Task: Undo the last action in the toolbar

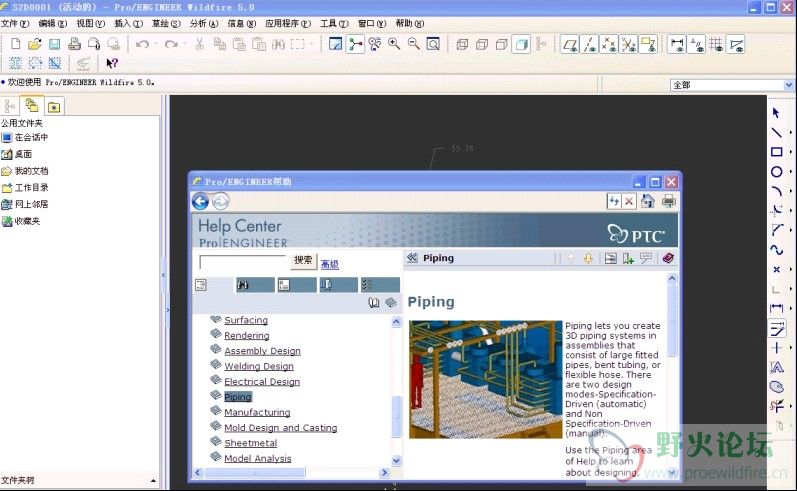Action: 142,44
